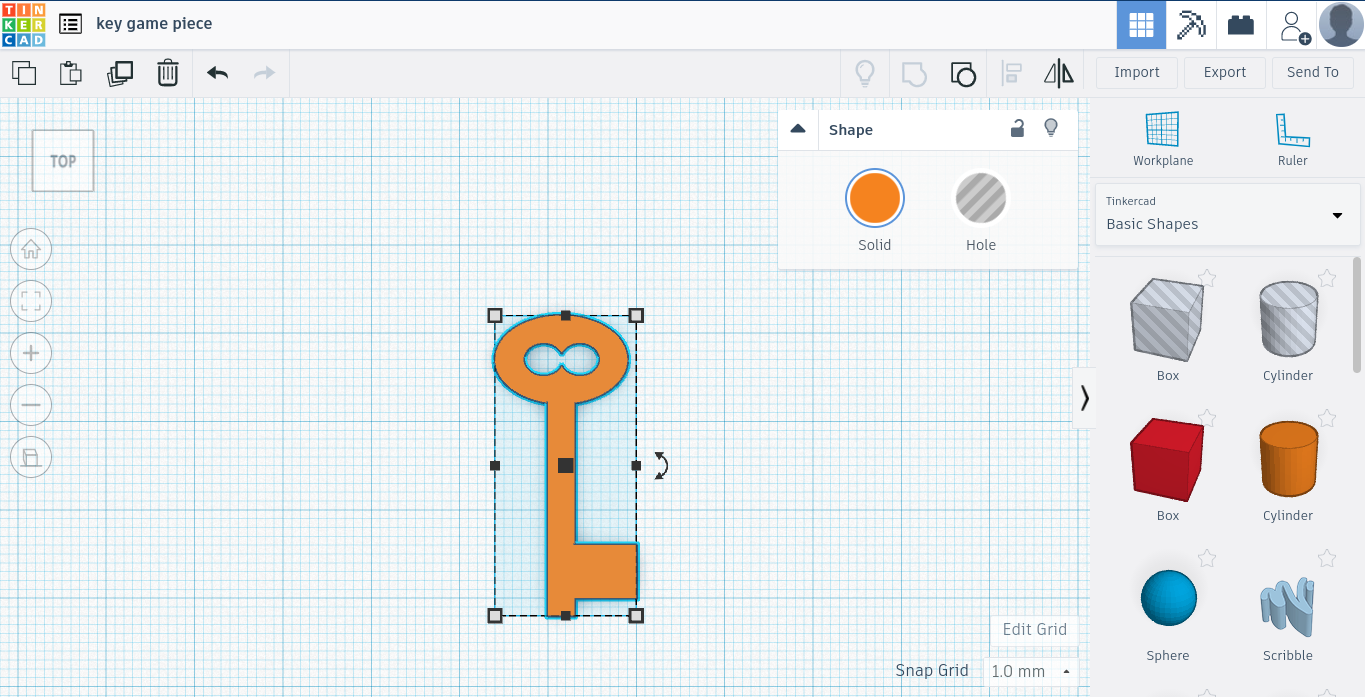Favorite the Scribble shape star

pyautogui.click(x=1327, y=558)
